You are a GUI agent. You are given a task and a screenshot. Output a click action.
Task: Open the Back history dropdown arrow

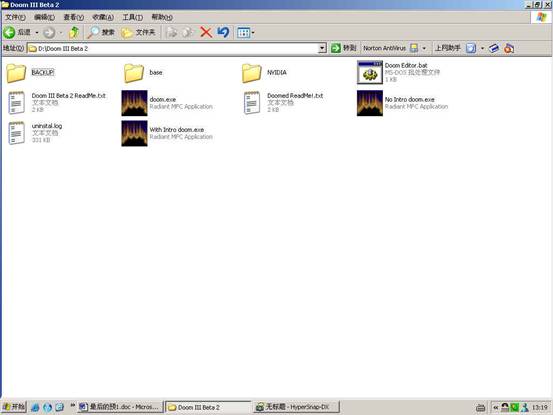tap(37, 32)
